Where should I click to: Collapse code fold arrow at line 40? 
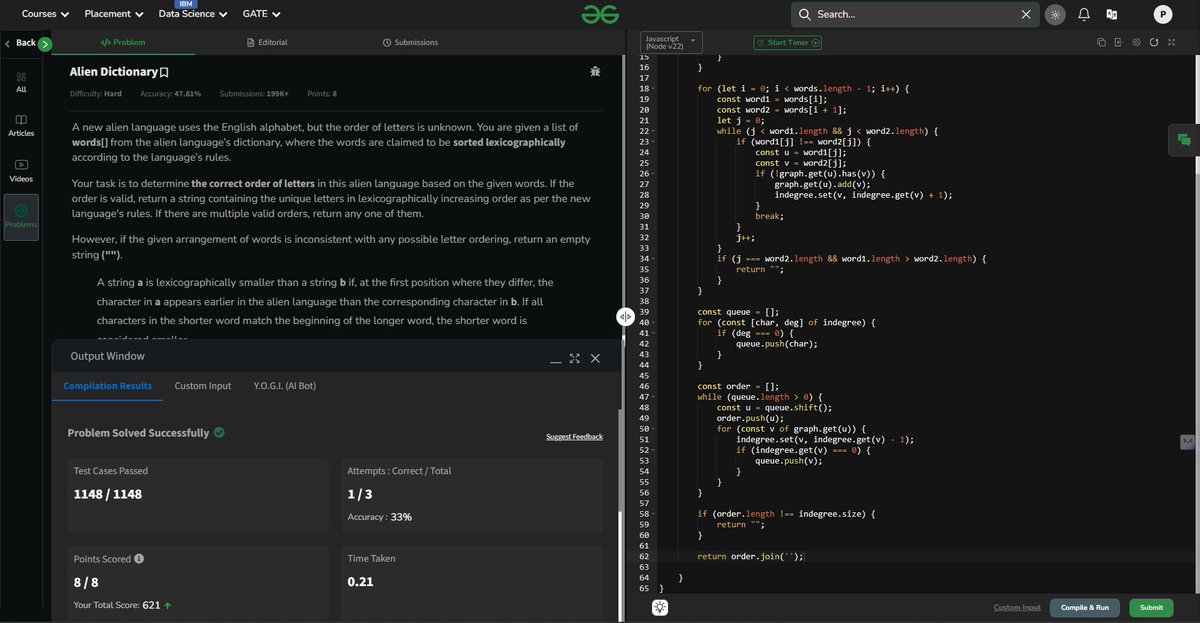tap(654, 322)
